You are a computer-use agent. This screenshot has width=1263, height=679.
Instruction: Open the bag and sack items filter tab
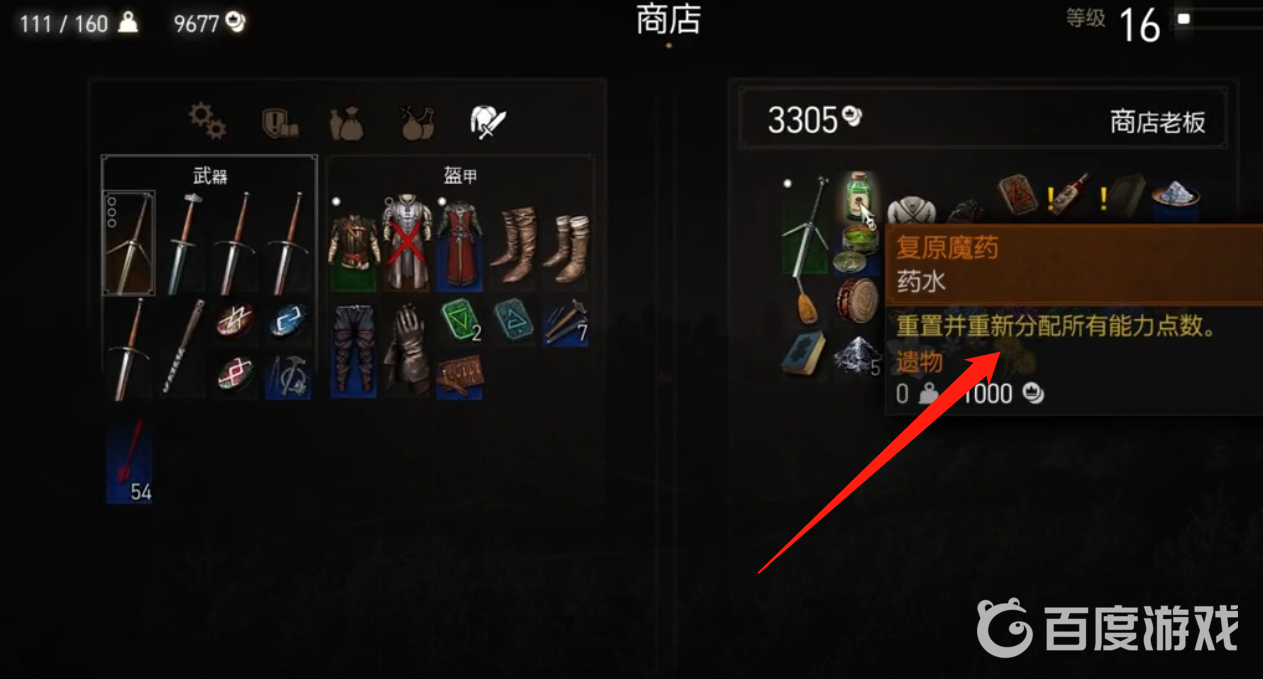click(x=344, y=123)
